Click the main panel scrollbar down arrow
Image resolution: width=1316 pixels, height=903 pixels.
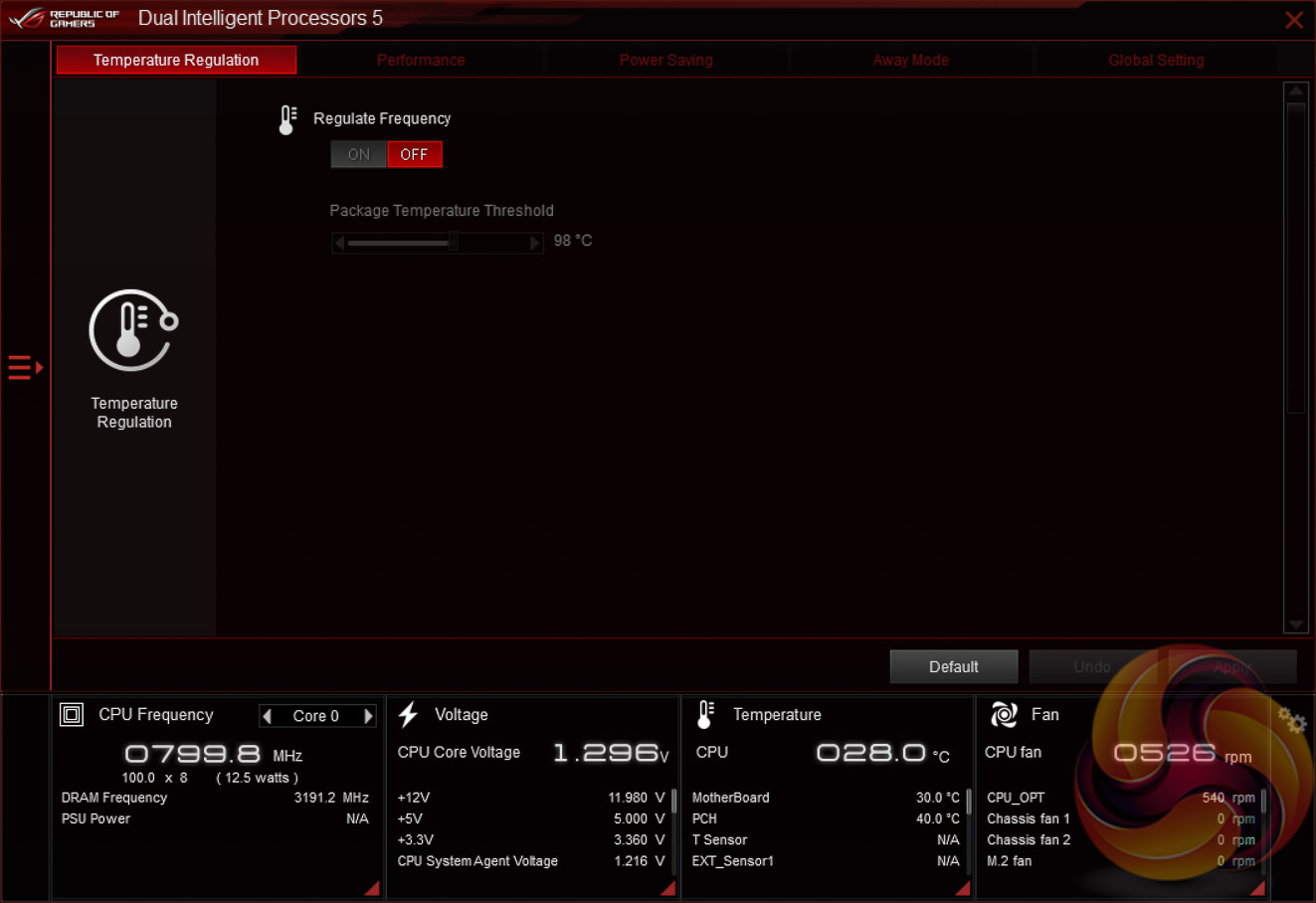[1296, 625]
